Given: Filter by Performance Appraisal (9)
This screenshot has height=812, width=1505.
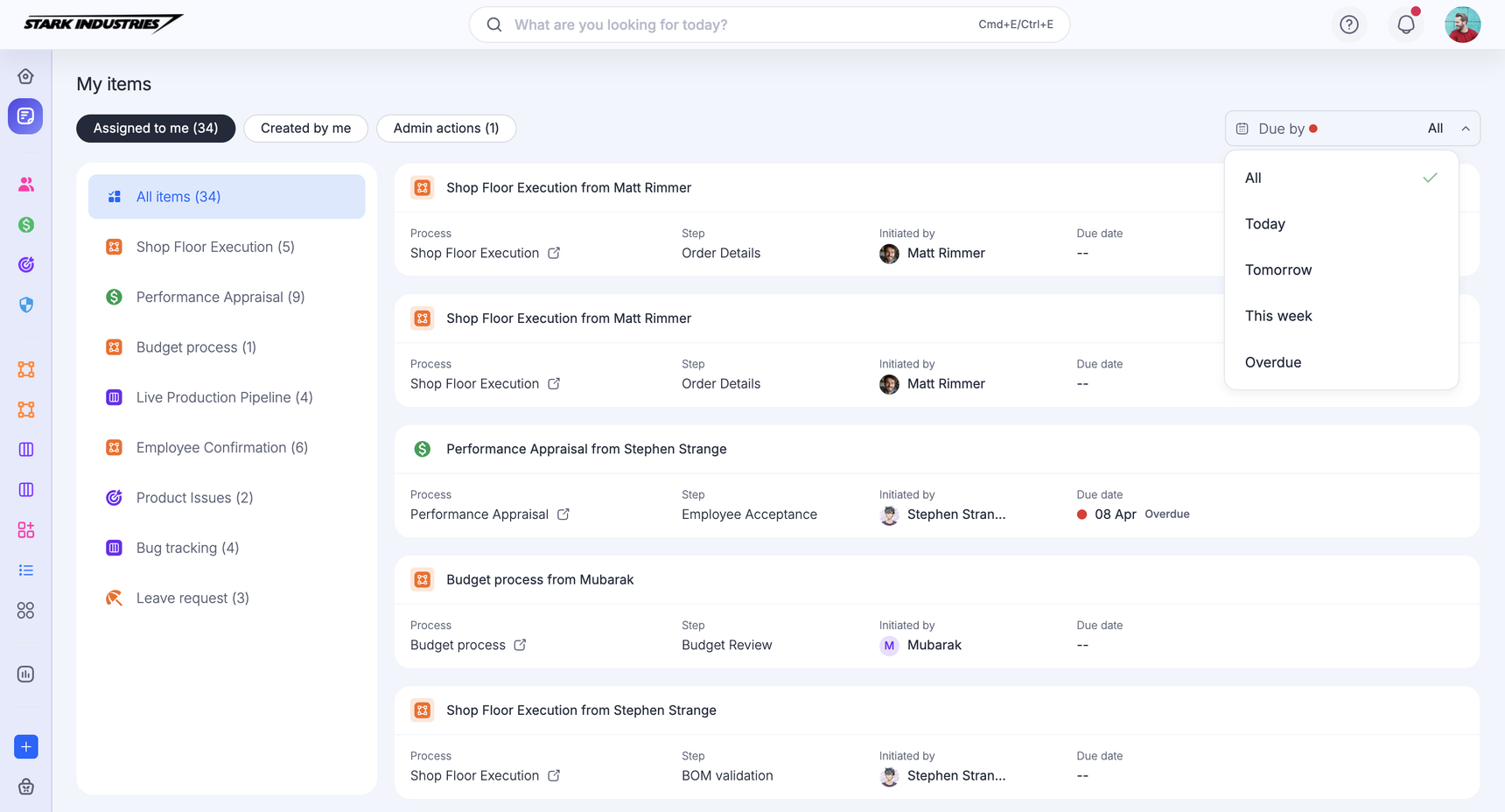Looking at the screenshot, I should click(x=220, y=297).
